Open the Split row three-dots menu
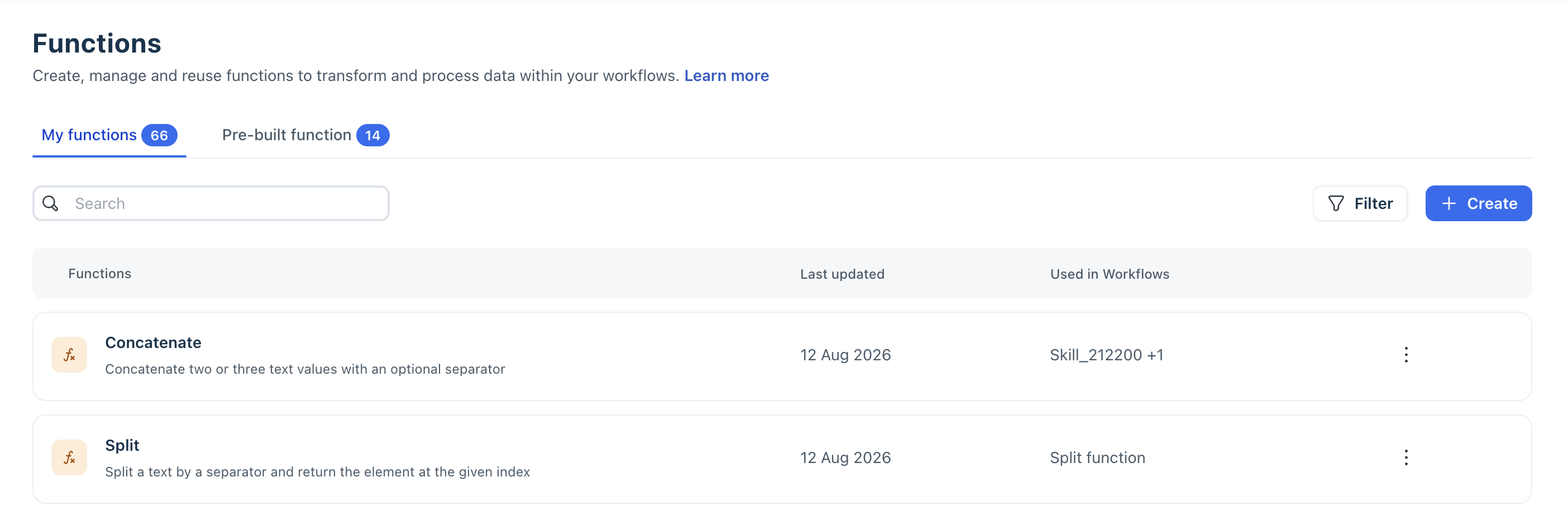Viewport: 1568px width, 515px height. pyautogui.click(x=1406, y=458)
